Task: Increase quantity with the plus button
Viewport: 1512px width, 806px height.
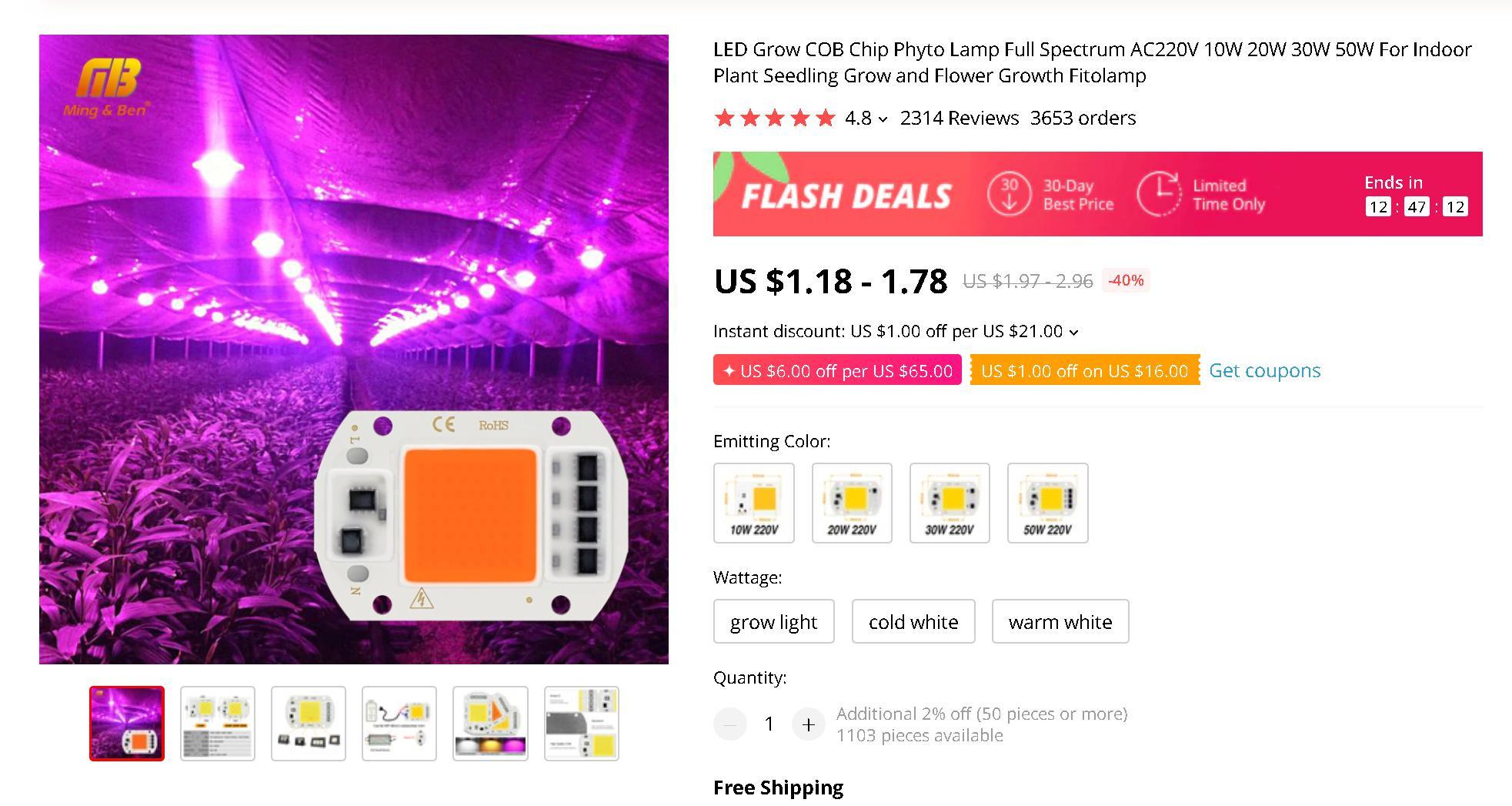Action: 808,724
